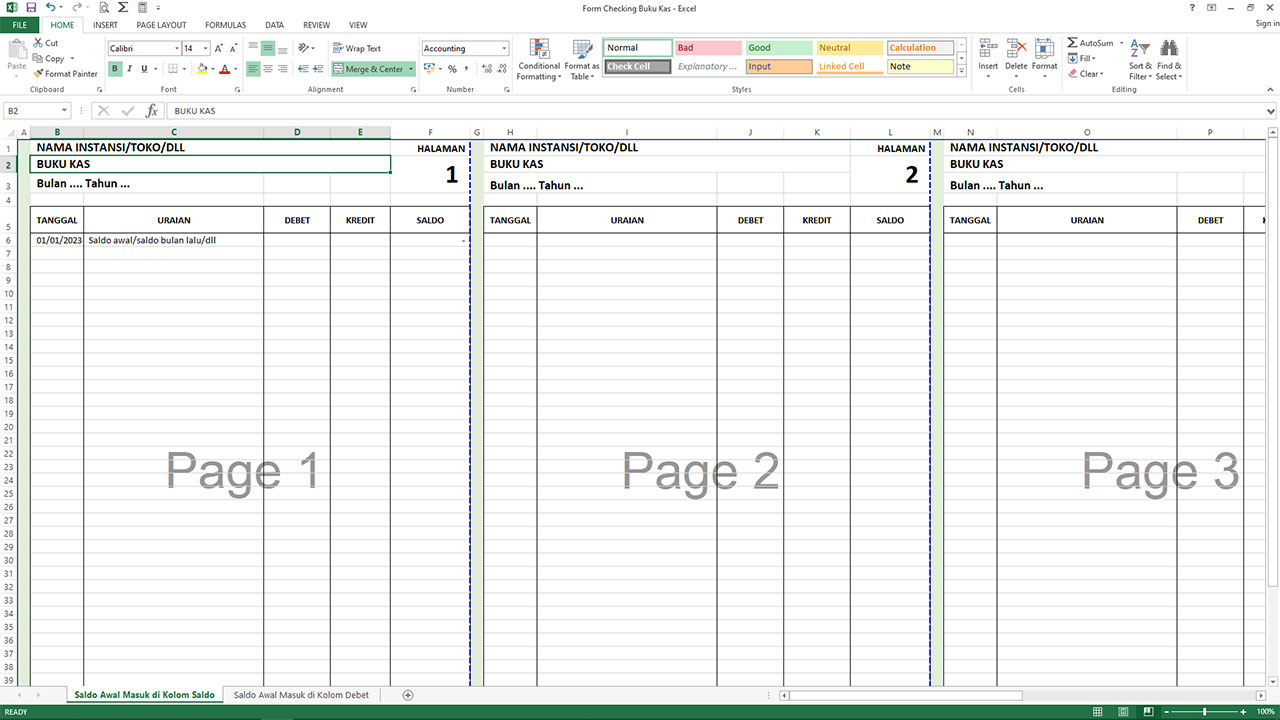Screen dimensions: 1280x720
Task: Toggle Wrap Text
Action: click(x=357, y=48)
